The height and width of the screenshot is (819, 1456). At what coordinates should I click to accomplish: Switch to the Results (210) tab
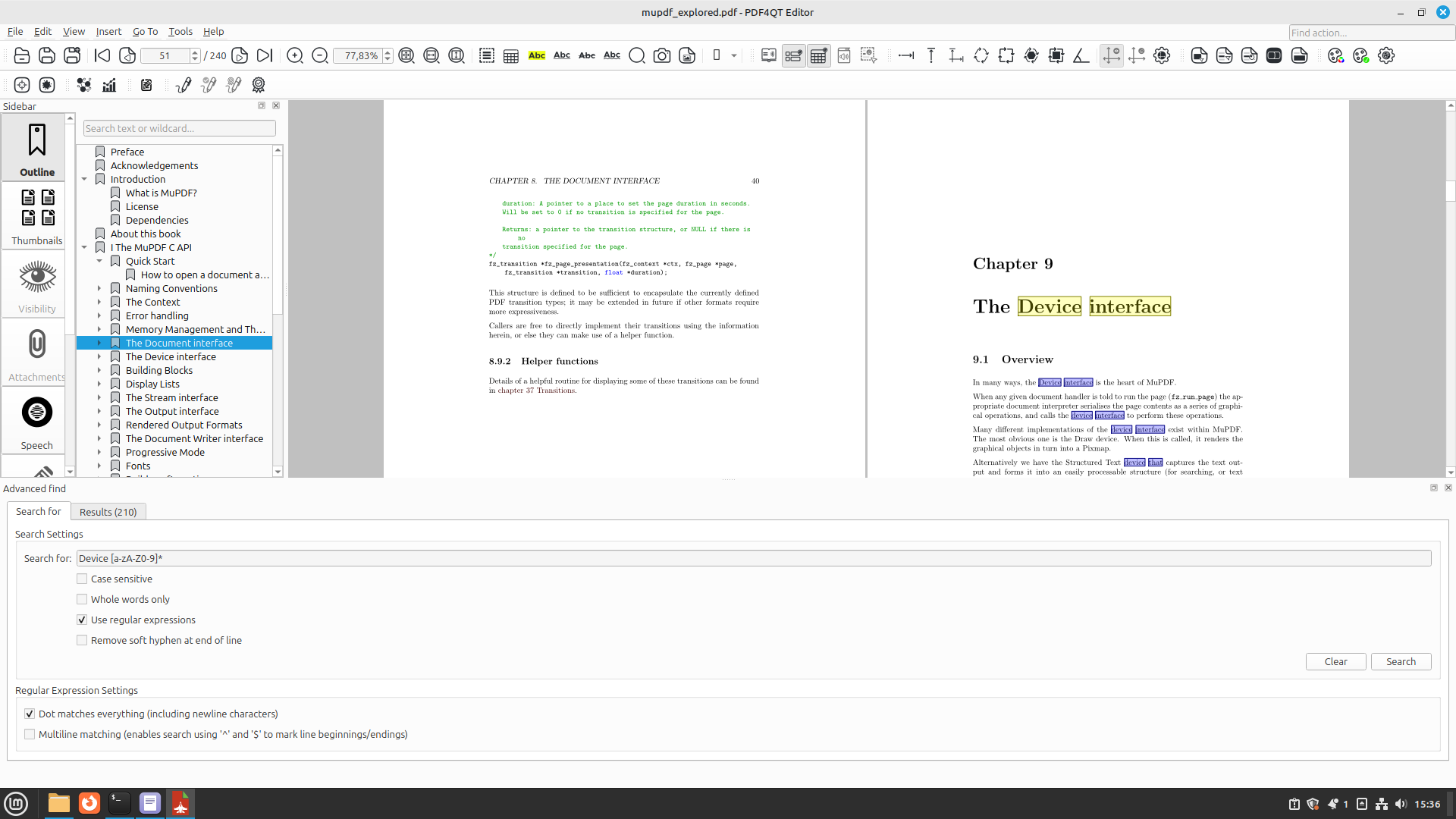108,512
